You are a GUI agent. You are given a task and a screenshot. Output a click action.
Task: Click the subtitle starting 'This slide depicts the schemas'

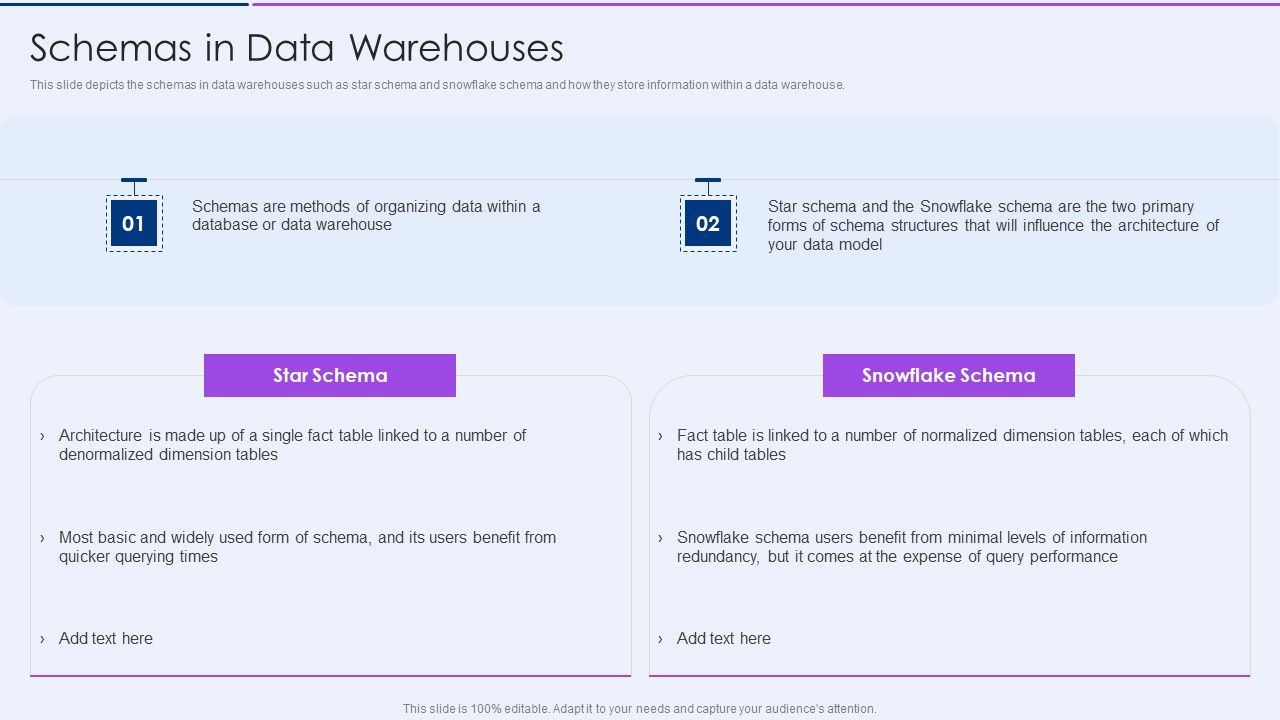tap(437, 85)
